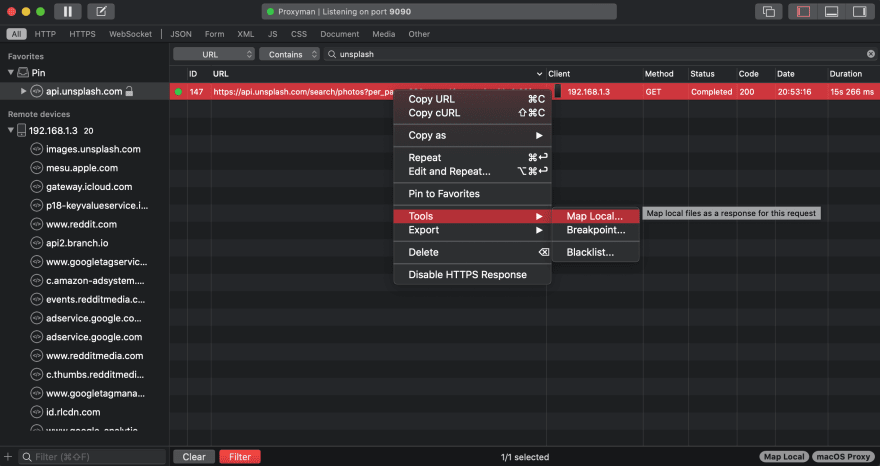Choose Copy URL from context menu

coord(473,99)
